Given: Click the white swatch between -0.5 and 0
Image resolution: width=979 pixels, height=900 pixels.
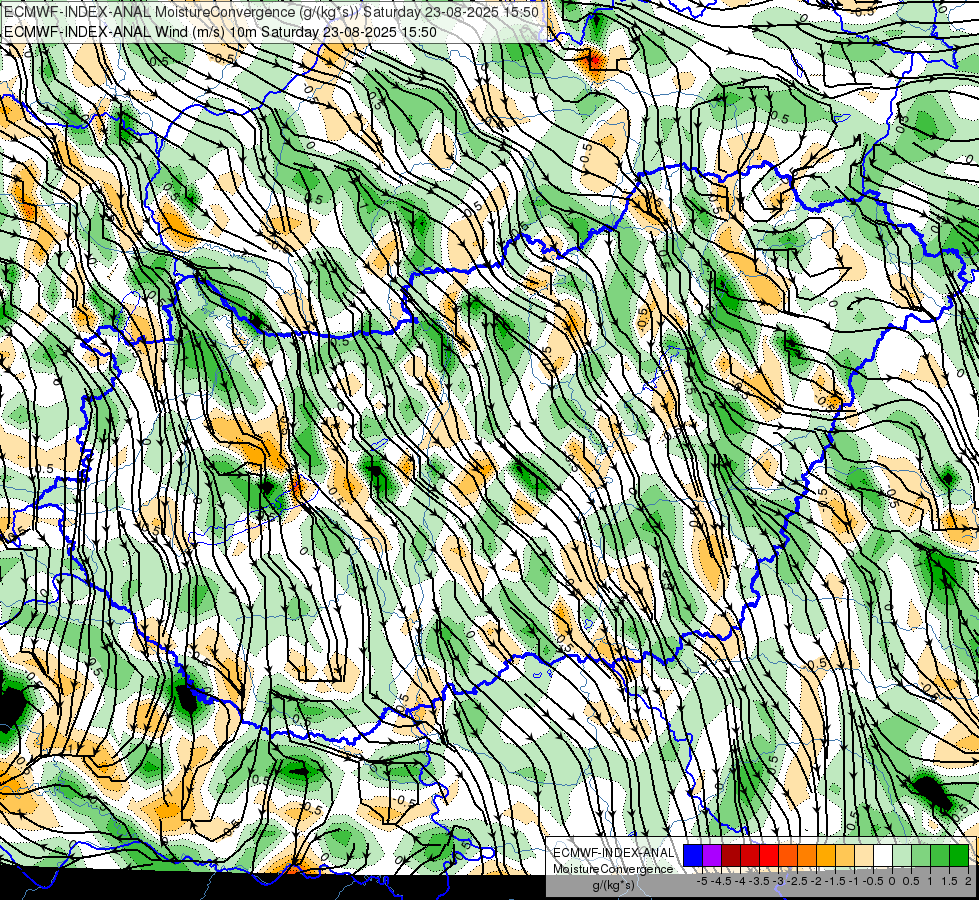Looking at the screenshot, I should [x=883, y=855].
